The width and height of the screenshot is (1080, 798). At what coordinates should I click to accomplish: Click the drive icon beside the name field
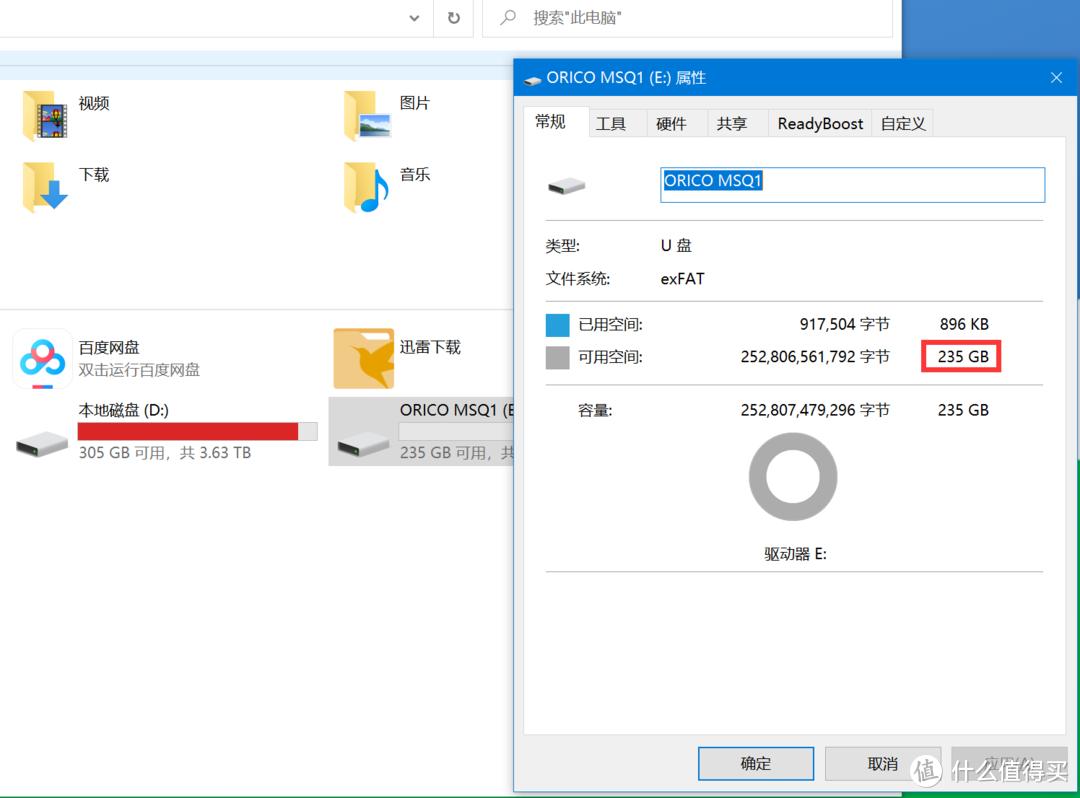coord(566,186)
